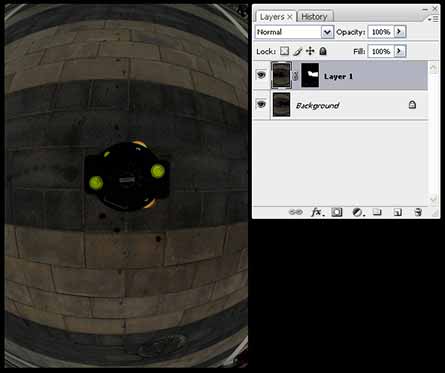Toggle lock position move icon
445x373 pixels.
310,51
